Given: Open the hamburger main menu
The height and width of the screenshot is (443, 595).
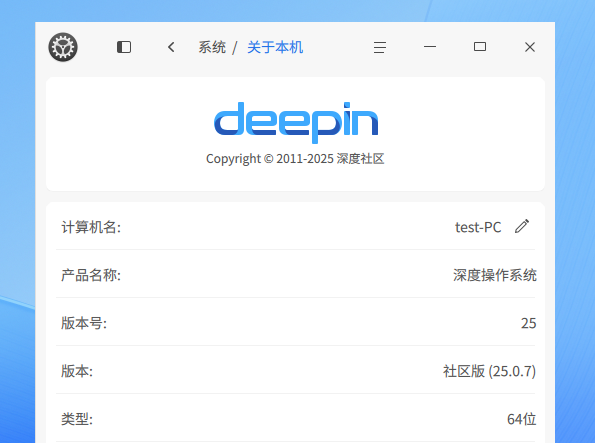Looking at the screenshot, I should tap(379, 47).
